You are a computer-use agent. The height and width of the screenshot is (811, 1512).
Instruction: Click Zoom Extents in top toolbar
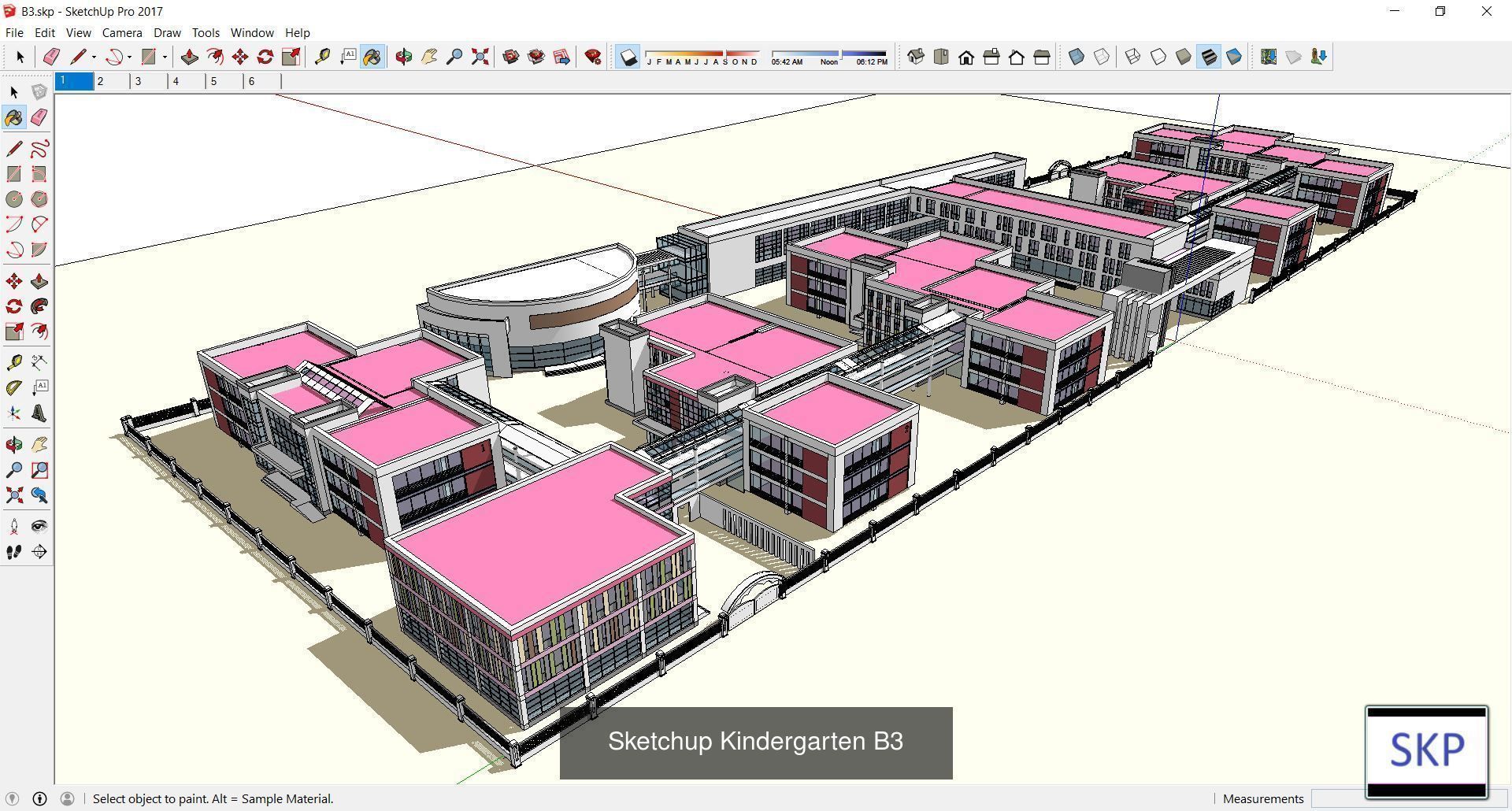pyautogui.click(x=480, y=57)
